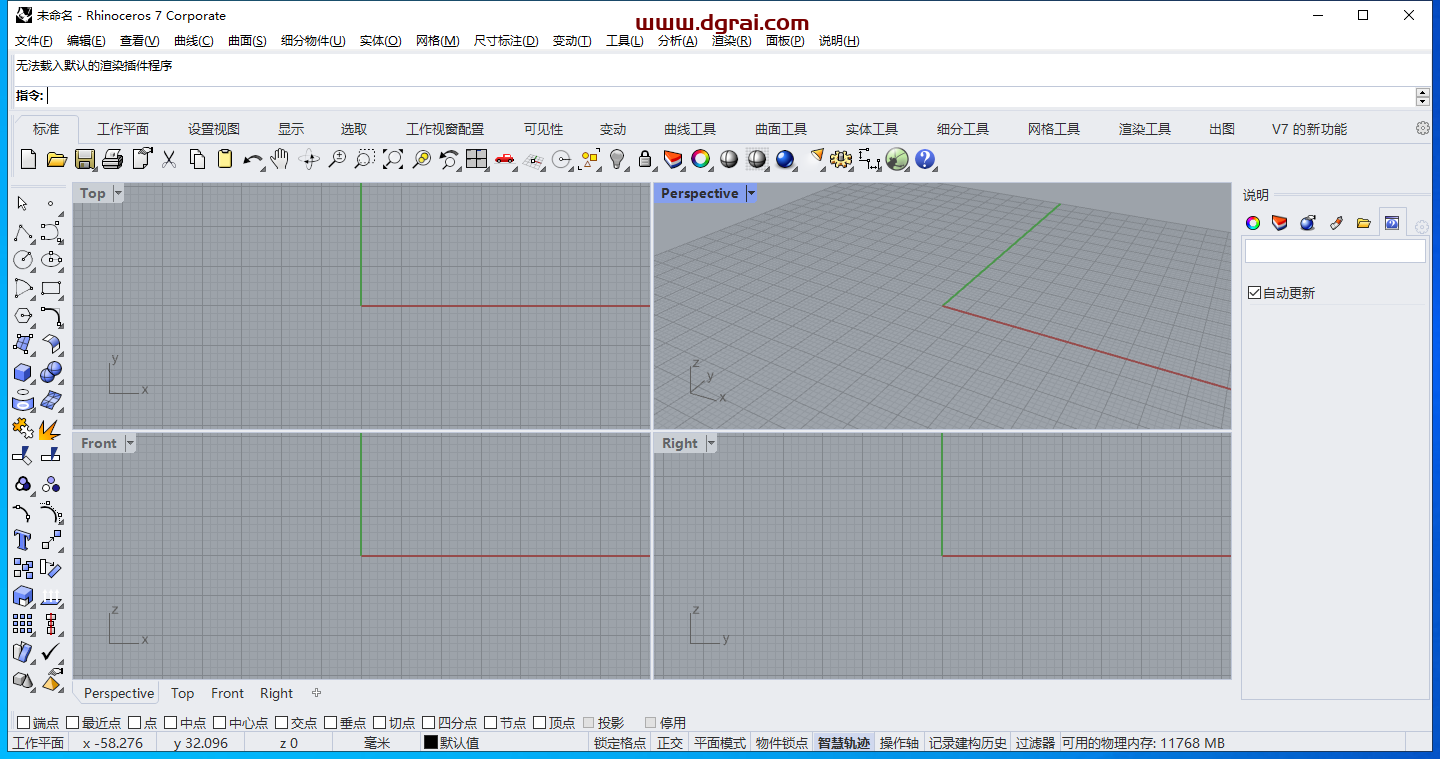Open the 曲线(C) menu
This screenshot has width=1440, height=759.
(193, 41)
